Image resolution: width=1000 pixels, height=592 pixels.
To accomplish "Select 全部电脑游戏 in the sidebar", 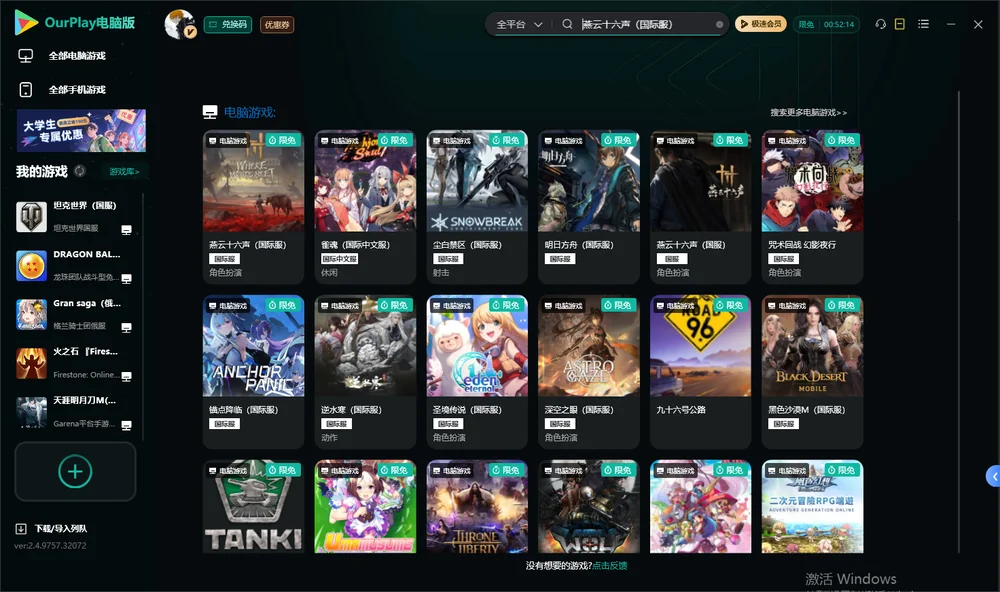I will (62, 56).
